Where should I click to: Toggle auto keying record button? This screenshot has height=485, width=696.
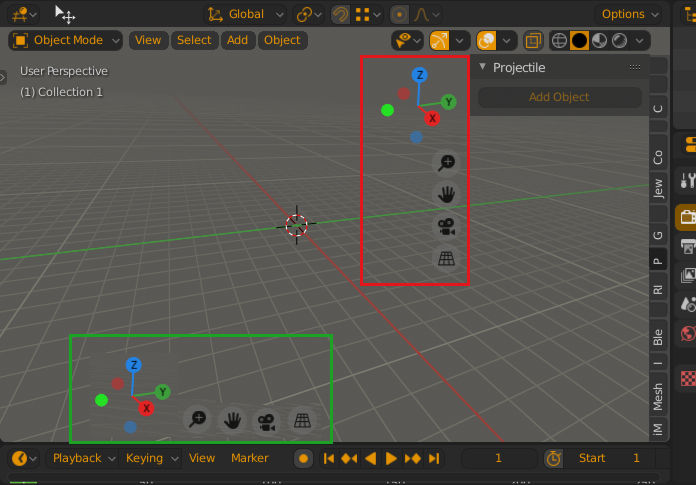[x=304, y=459]
